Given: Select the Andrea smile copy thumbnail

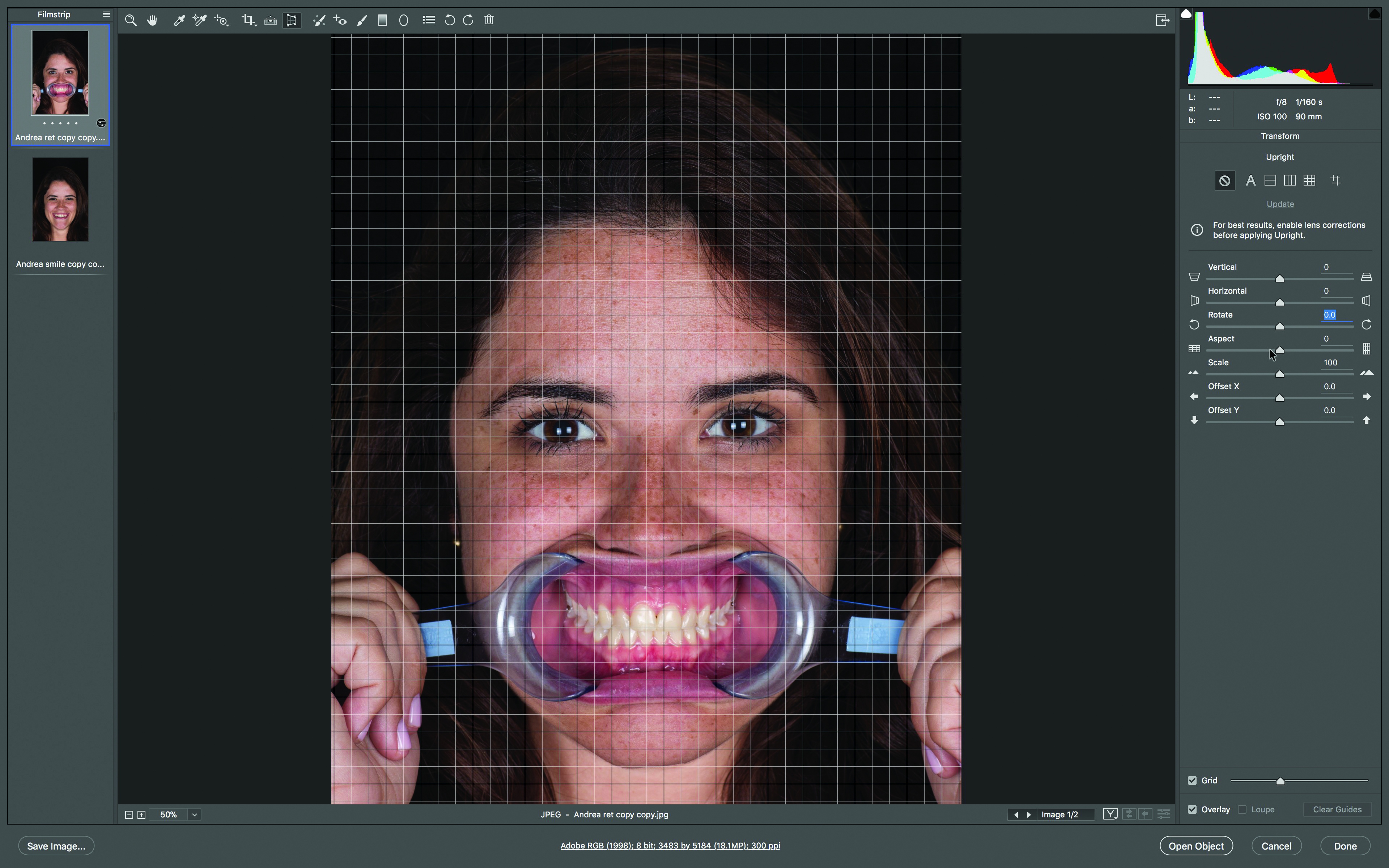Looking at the screenshot, I should tap(60, 200).
